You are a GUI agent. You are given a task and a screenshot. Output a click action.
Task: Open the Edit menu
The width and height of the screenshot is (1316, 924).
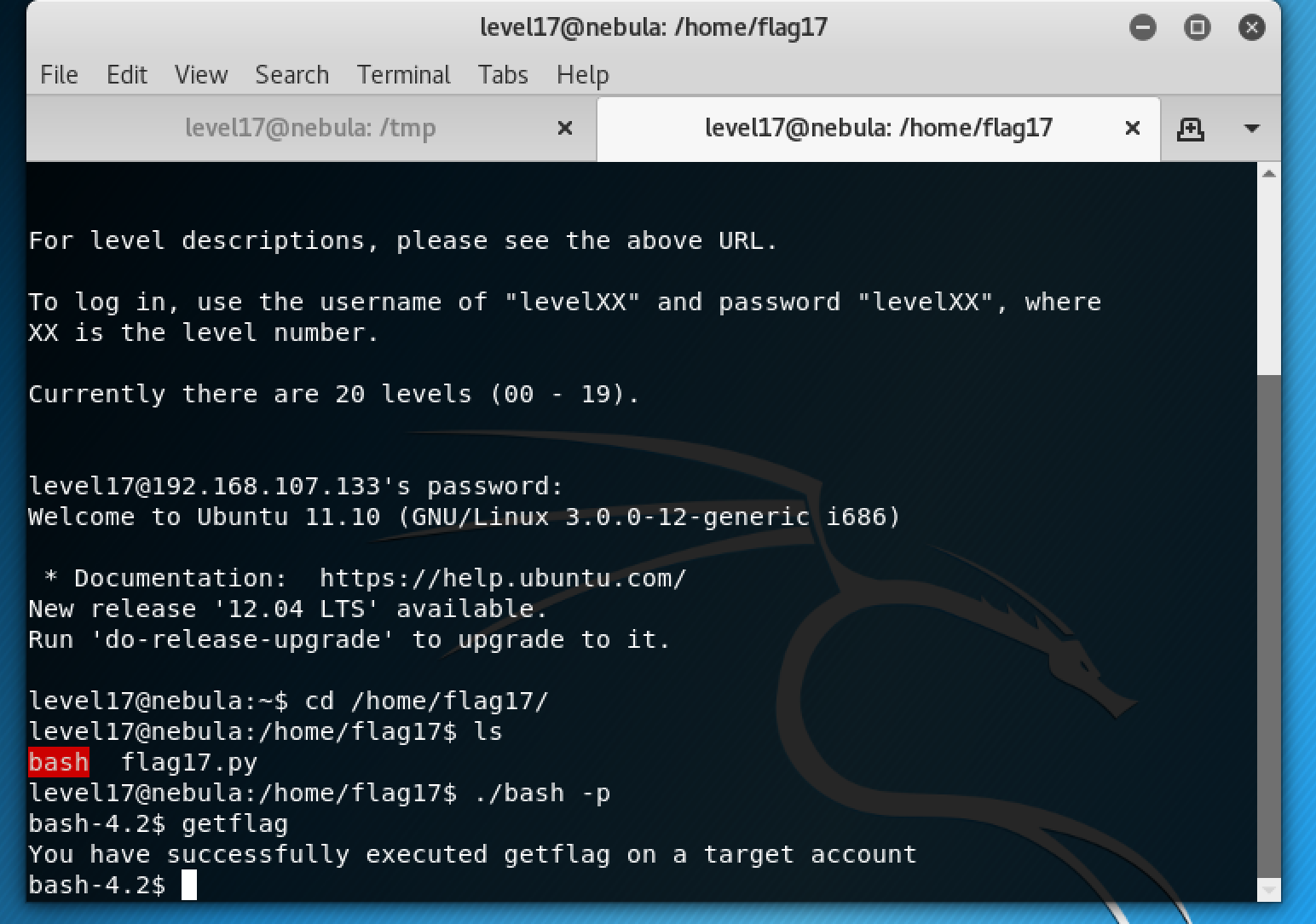pos(126,75)
